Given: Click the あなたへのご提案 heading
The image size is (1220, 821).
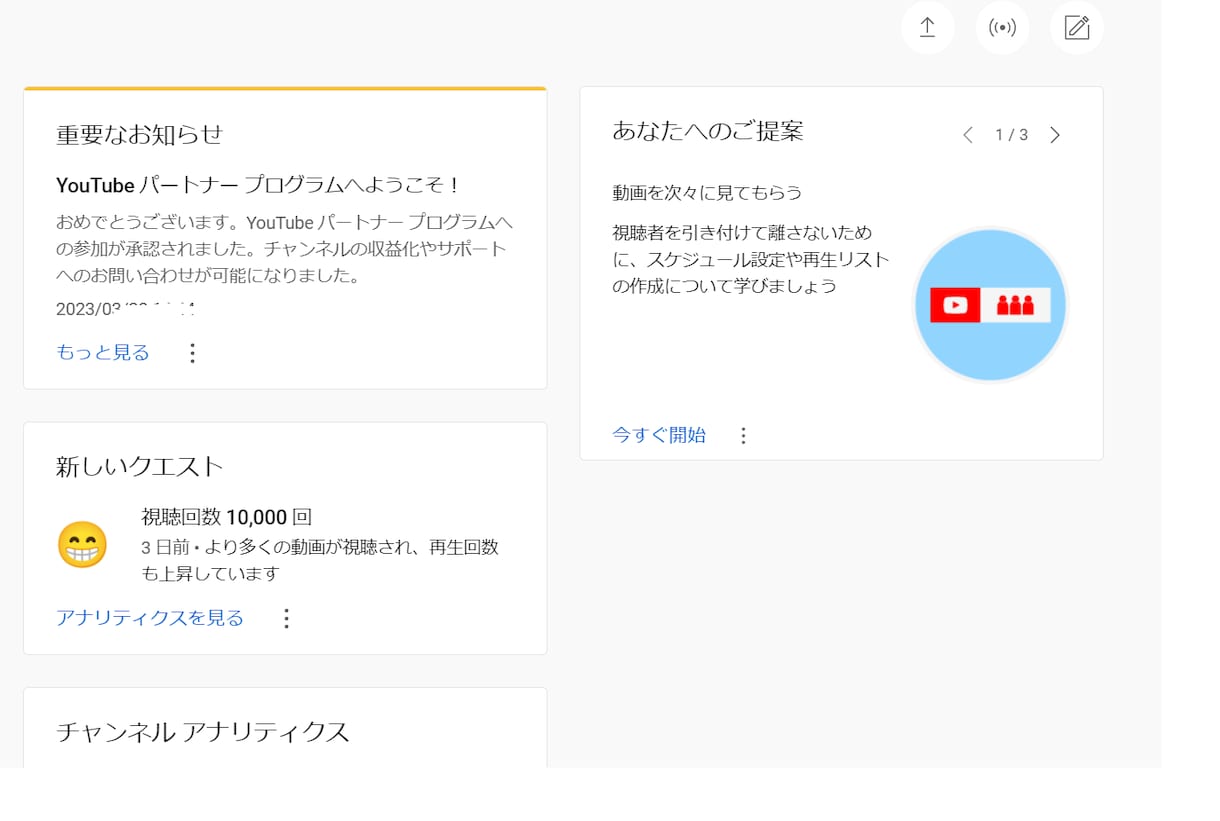Looking at the screenshot, I should pos(708,131).
